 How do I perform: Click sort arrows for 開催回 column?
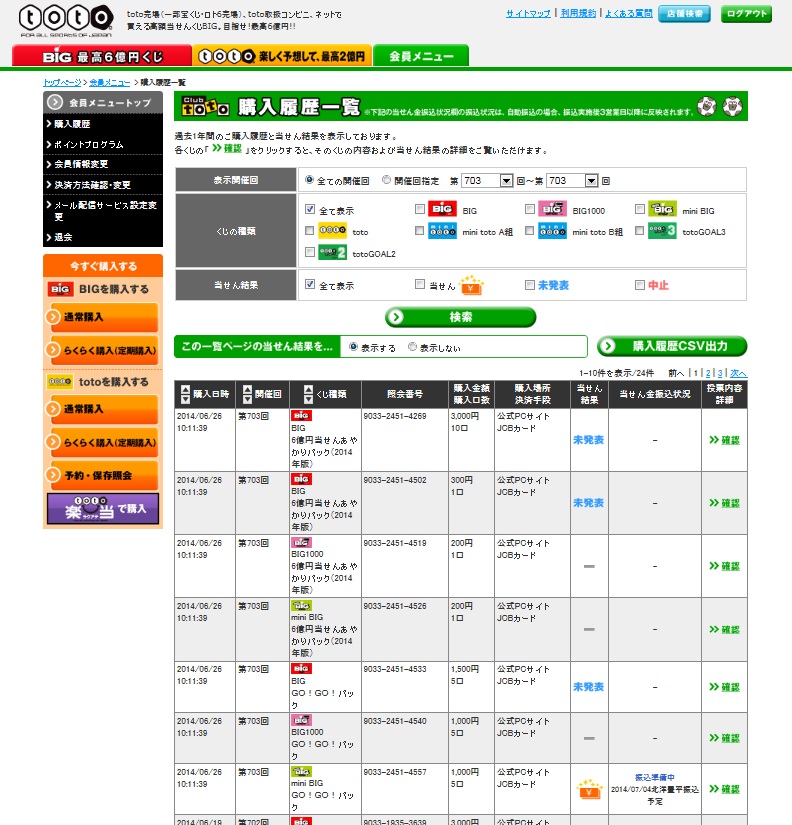click(x=247, y=394)
